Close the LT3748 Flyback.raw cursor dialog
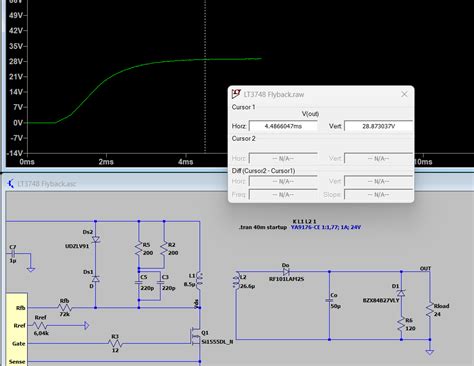Viewport: 474px width, 366px height. pos(404,94)
